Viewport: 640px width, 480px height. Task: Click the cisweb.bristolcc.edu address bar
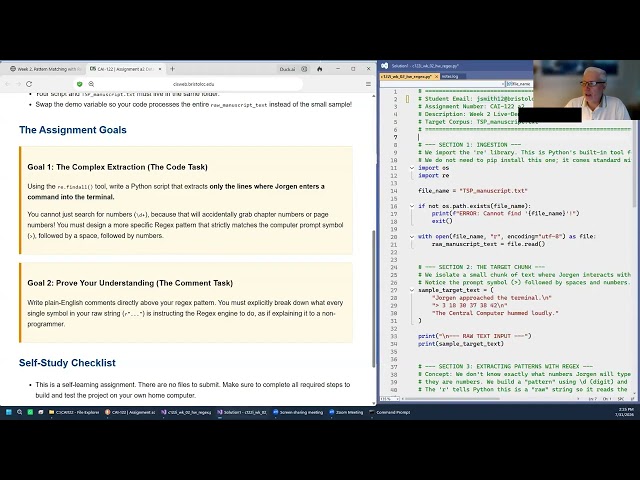193,84
